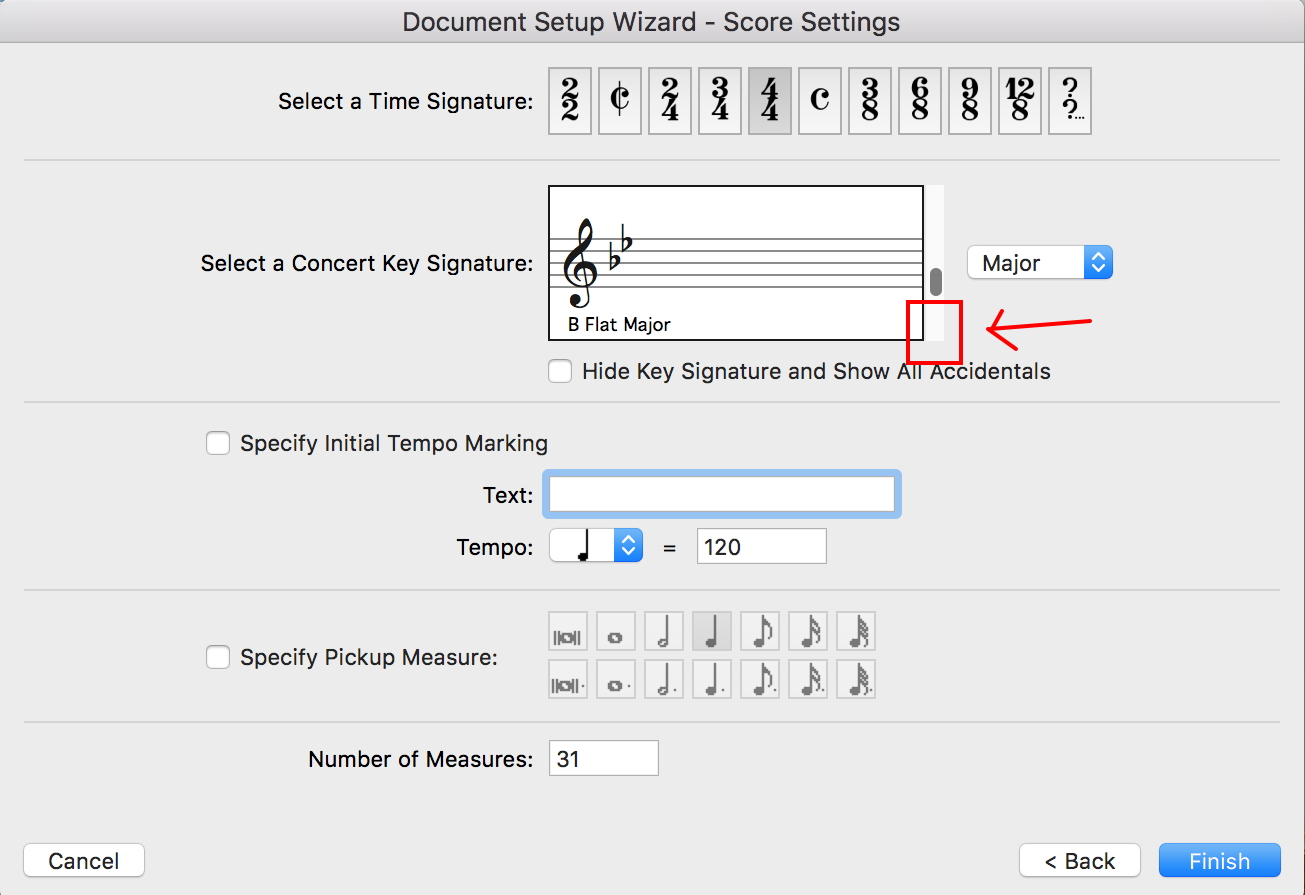
Task: Choose the cut time signature icon
Action: click(620, 101)
